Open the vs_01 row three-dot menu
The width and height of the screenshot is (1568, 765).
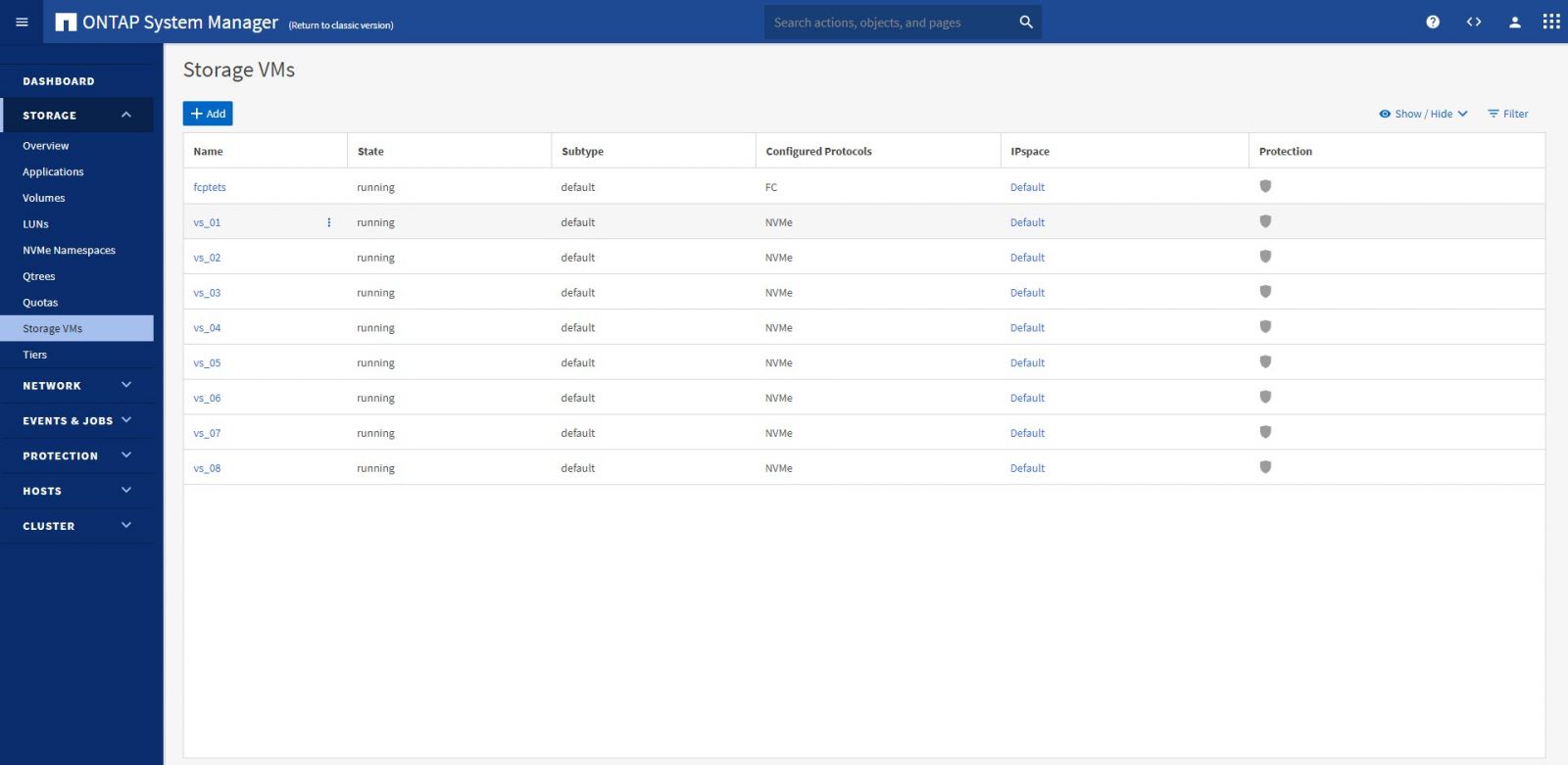click(328, 222)
